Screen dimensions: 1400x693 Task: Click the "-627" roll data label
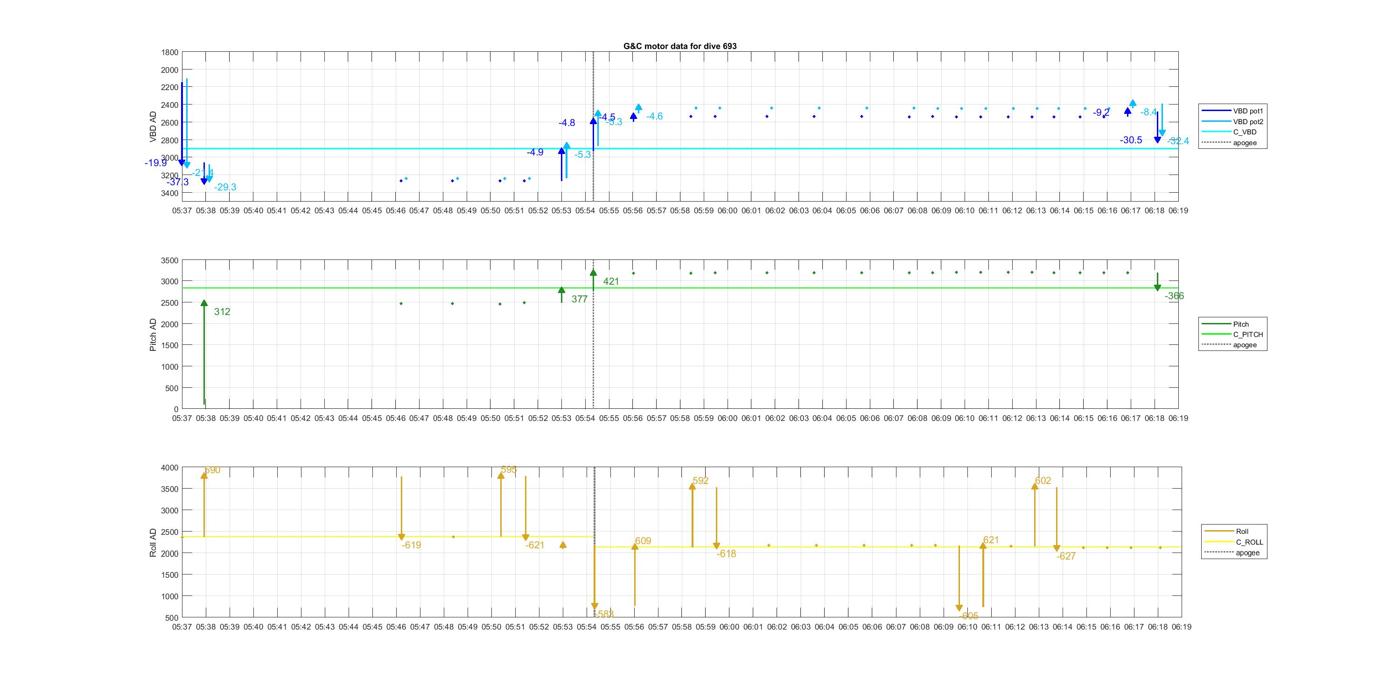[1066, 556]
